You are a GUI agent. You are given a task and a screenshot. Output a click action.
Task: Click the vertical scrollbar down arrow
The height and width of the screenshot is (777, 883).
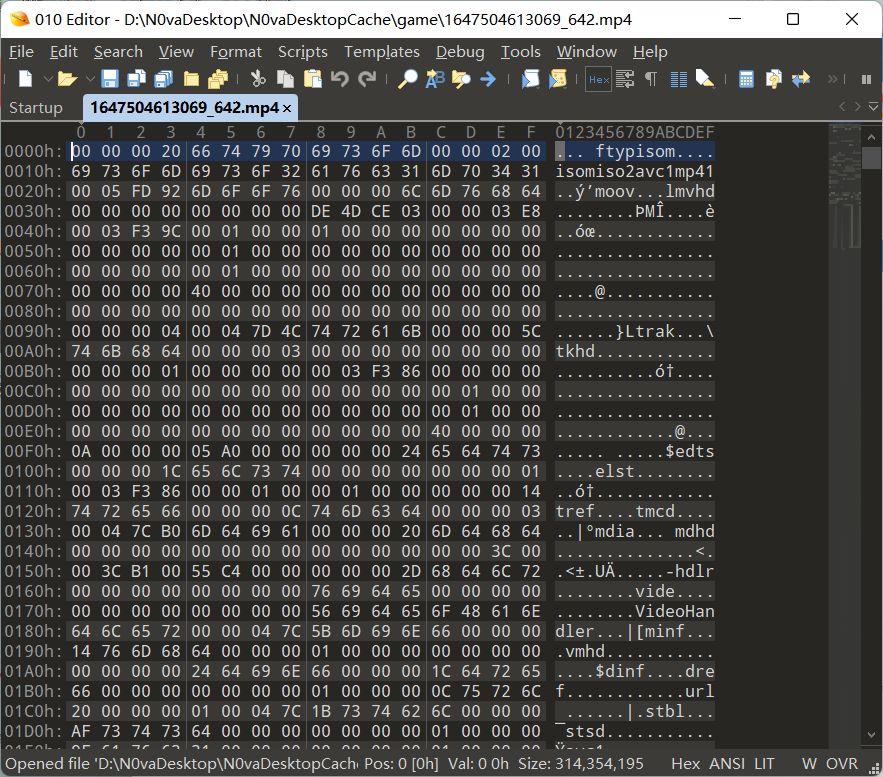coord(871,734)
